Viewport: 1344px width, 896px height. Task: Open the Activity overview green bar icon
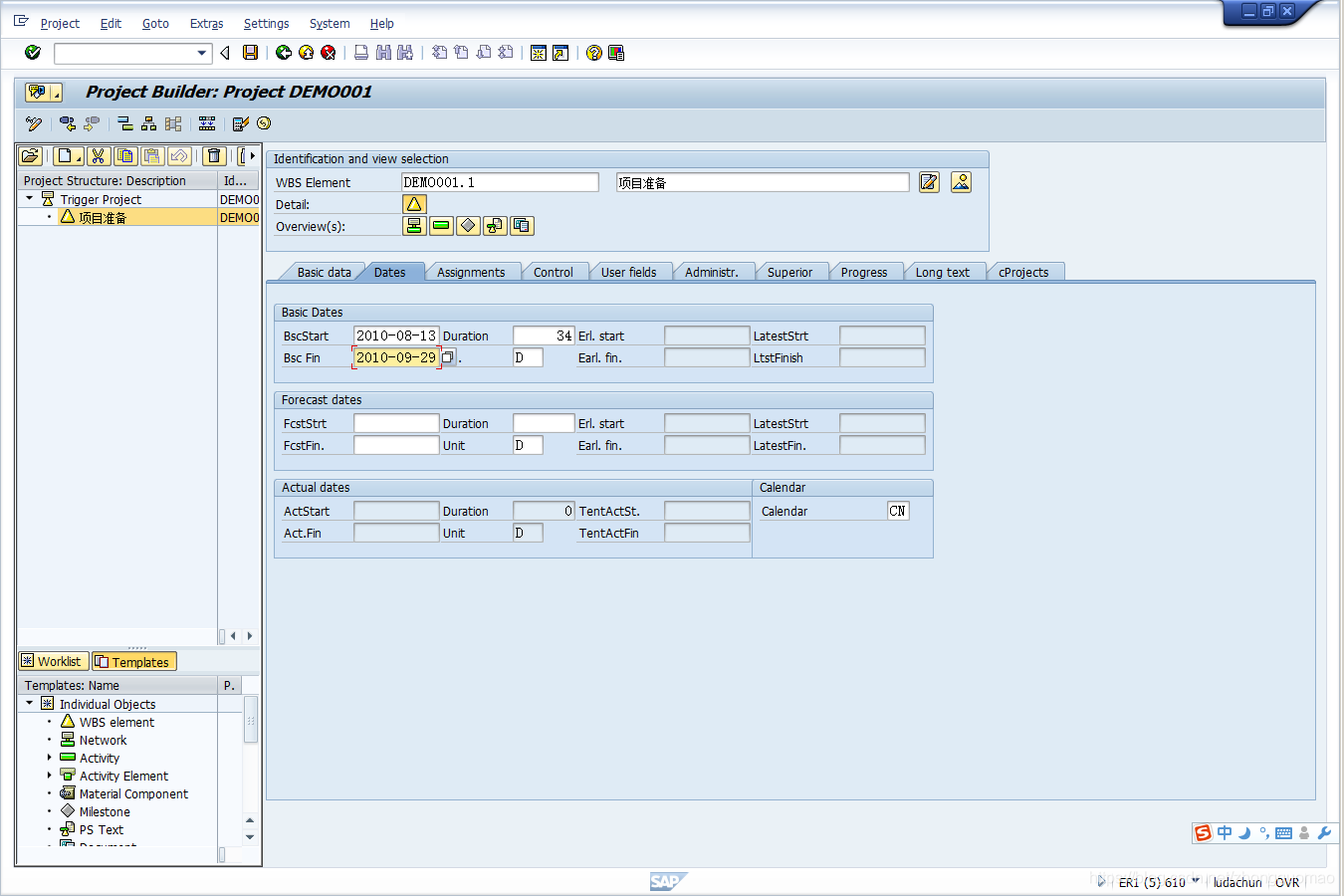click(x=441, y=226)
